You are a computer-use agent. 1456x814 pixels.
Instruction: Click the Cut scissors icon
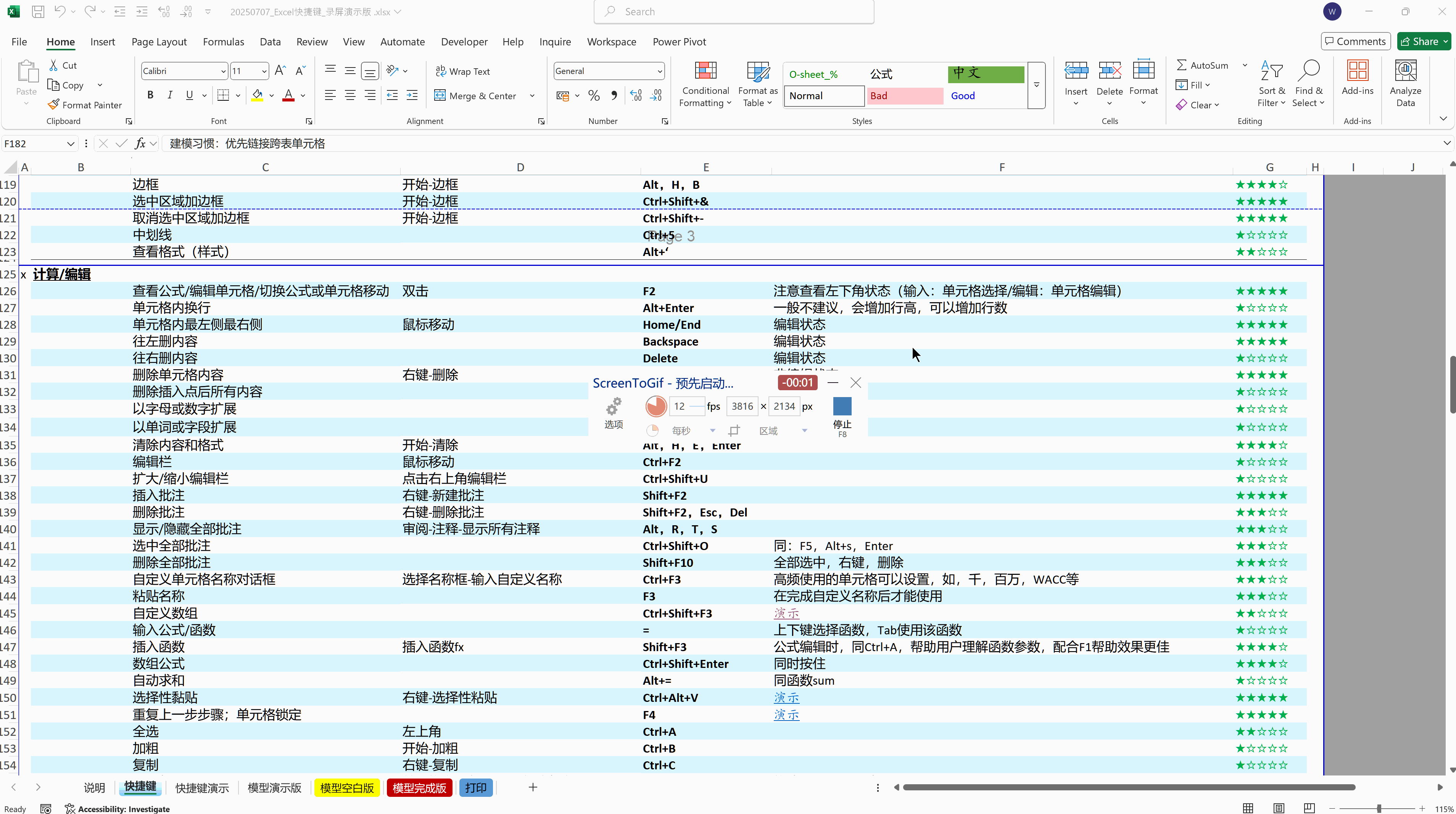click(54, 65)
